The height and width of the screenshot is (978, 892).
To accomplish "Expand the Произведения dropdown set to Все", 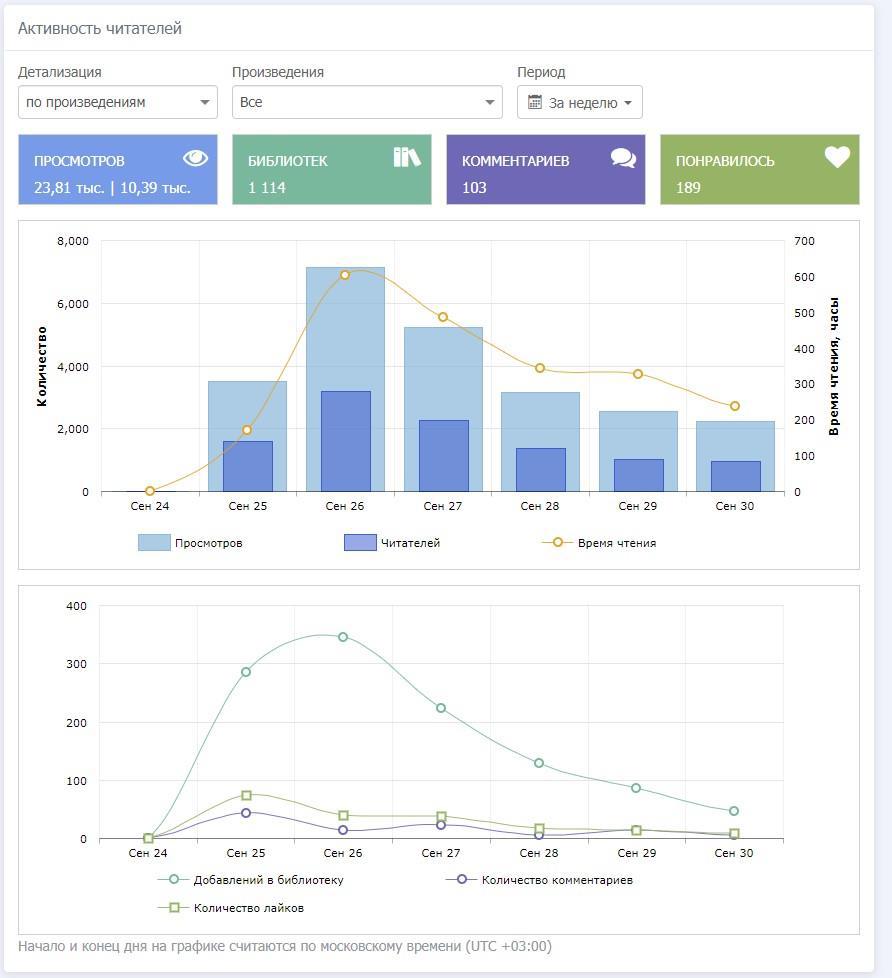I will [366, 102].
